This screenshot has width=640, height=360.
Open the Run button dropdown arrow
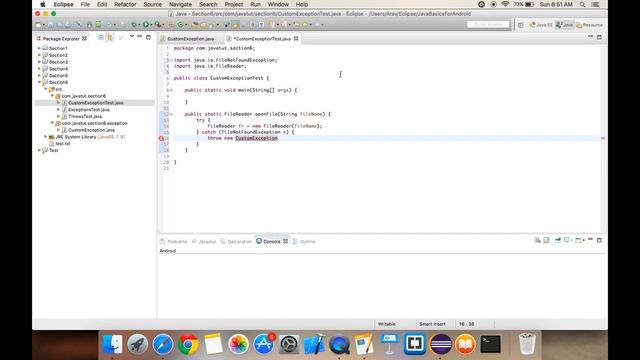click(x=151, y=25)
